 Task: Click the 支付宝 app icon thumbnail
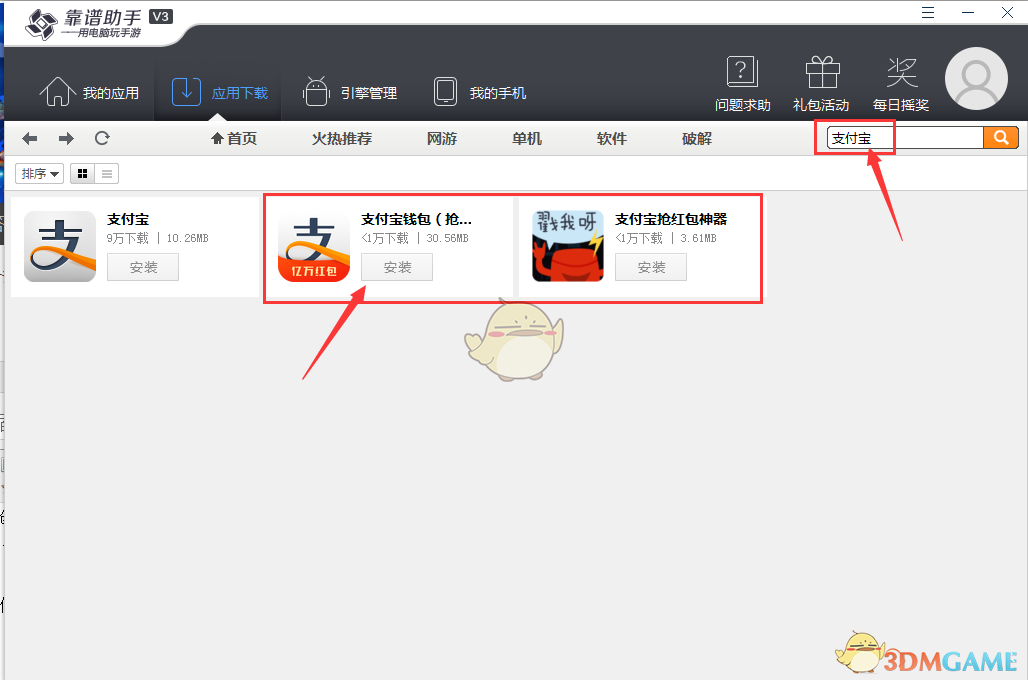coord(60,247)
